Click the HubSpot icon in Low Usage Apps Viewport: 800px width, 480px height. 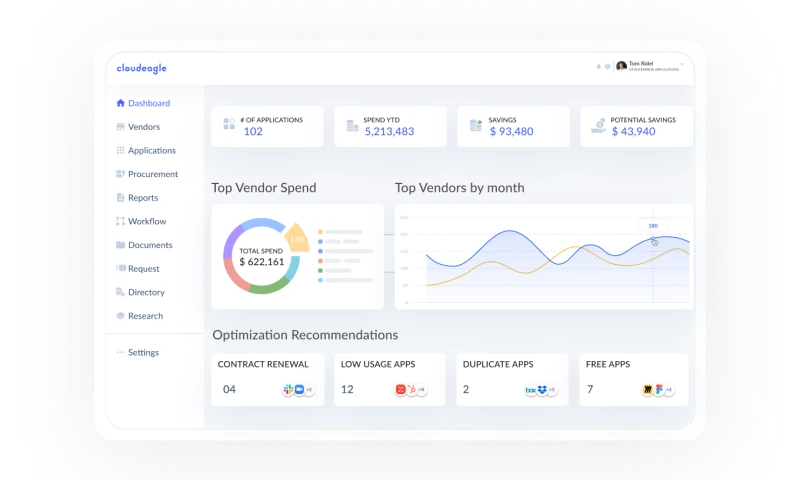[411, 389]
